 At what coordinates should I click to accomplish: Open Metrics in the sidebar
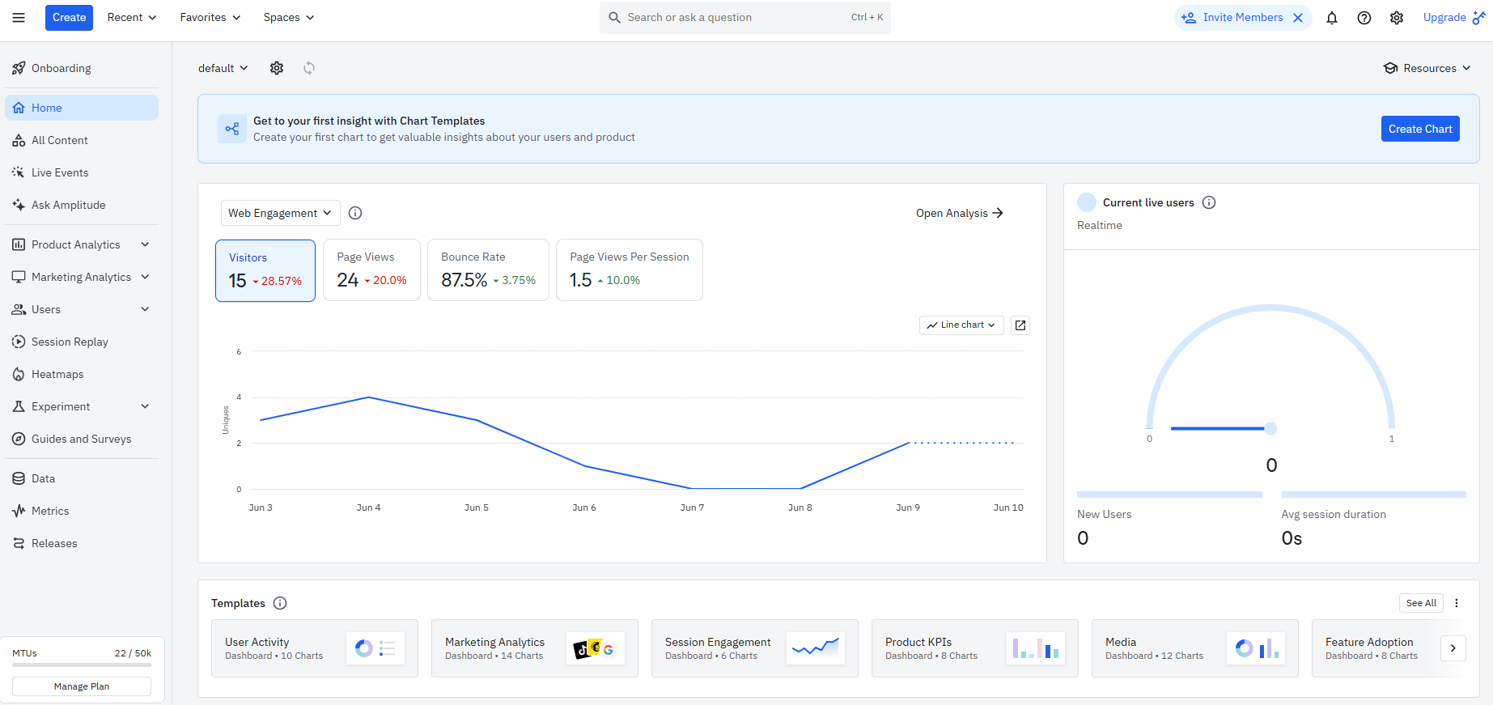point(82,511)
